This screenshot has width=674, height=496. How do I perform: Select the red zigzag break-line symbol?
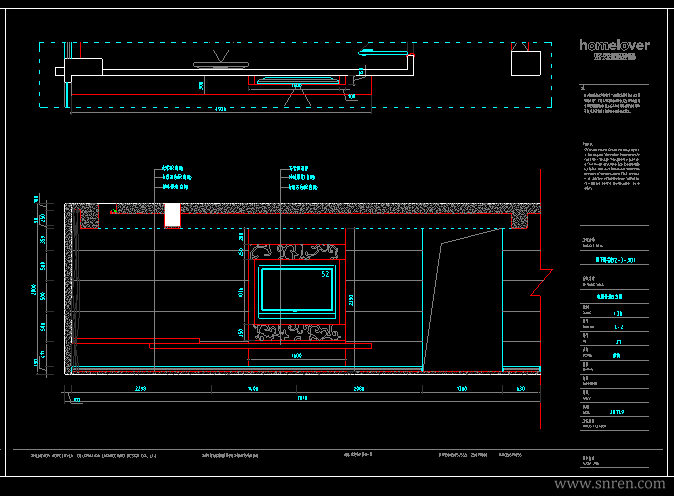541,282
